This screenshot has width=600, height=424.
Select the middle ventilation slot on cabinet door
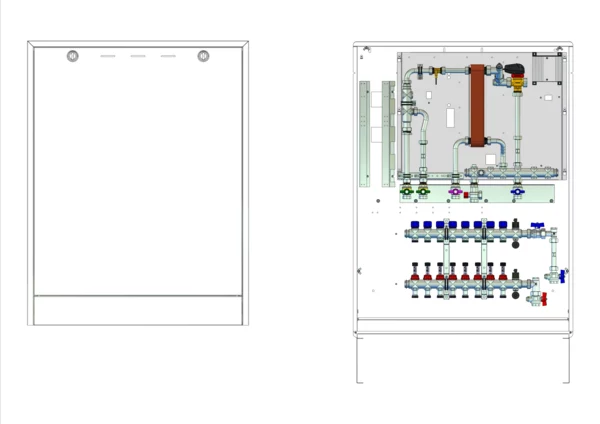coord(138,56)
